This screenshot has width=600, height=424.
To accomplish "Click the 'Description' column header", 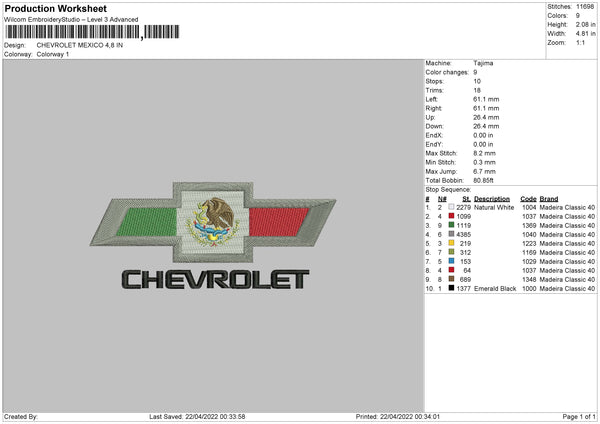I will point(492,199).
